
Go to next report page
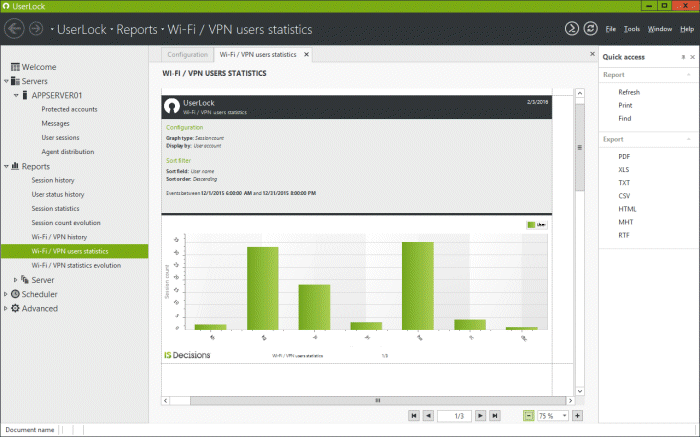pyautogui.click(x=480, y=416)
